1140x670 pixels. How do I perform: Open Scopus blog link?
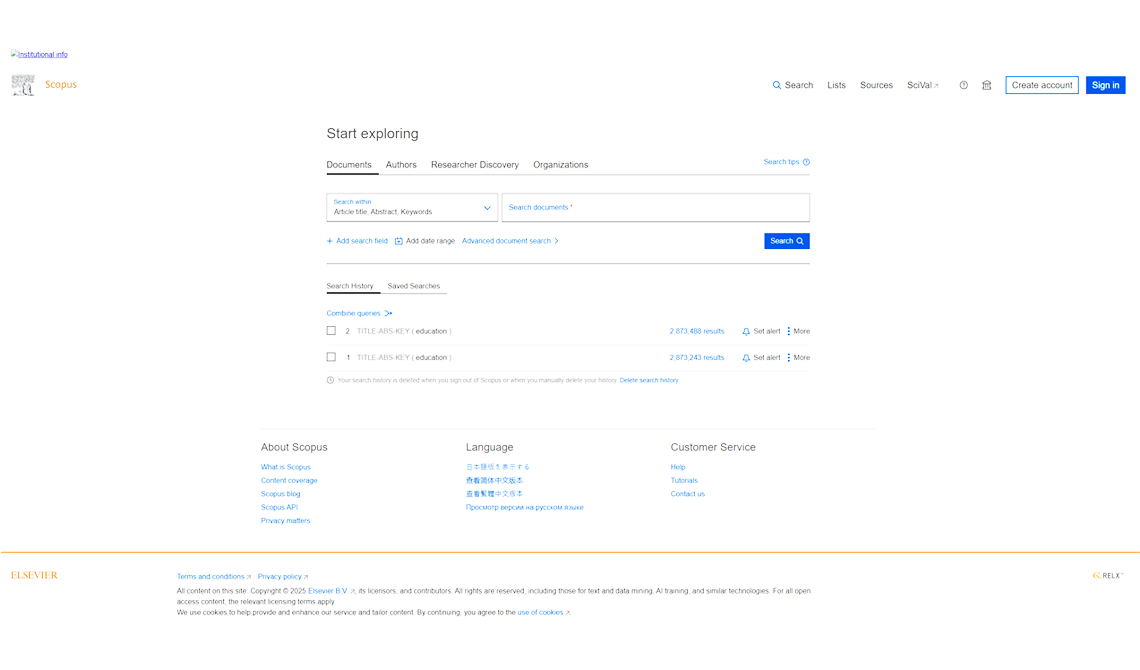pos(281,494)
